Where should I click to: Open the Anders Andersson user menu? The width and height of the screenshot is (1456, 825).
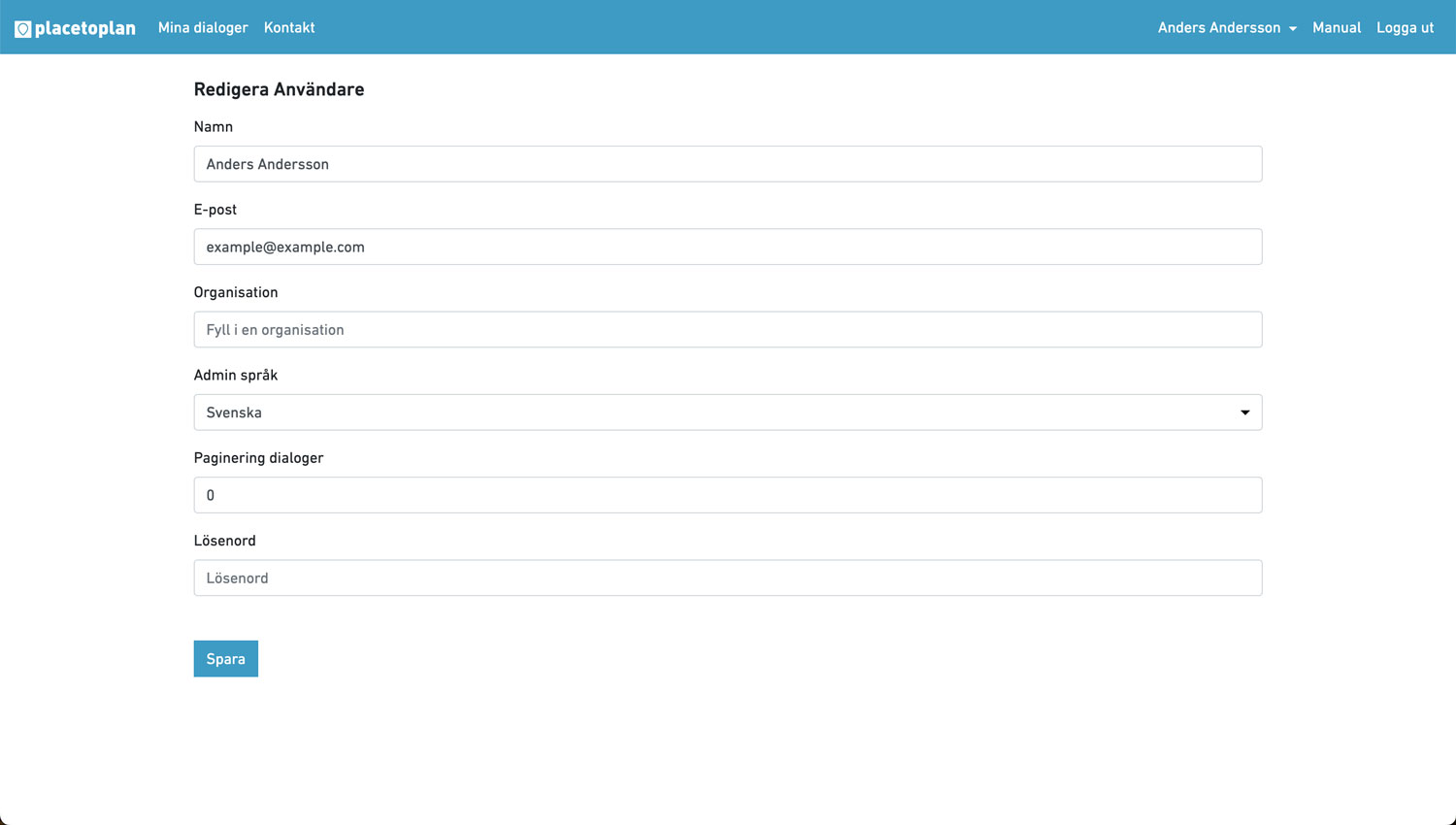tap(1218, 27)
